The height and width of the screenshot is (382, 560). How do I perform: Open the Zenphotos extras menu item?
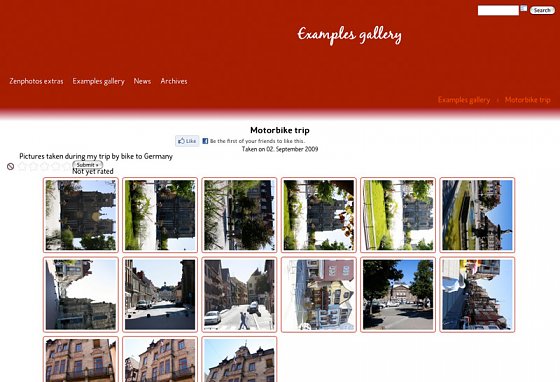(x=36, y=81)
